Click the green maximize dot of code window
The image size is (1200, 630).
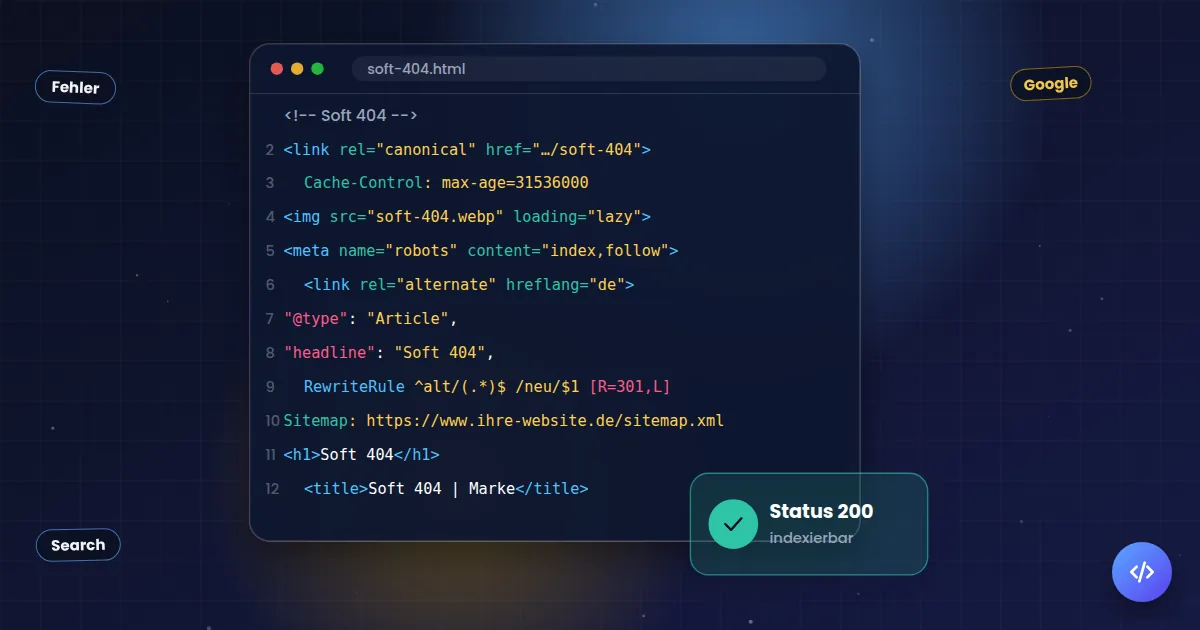(317, 69)
